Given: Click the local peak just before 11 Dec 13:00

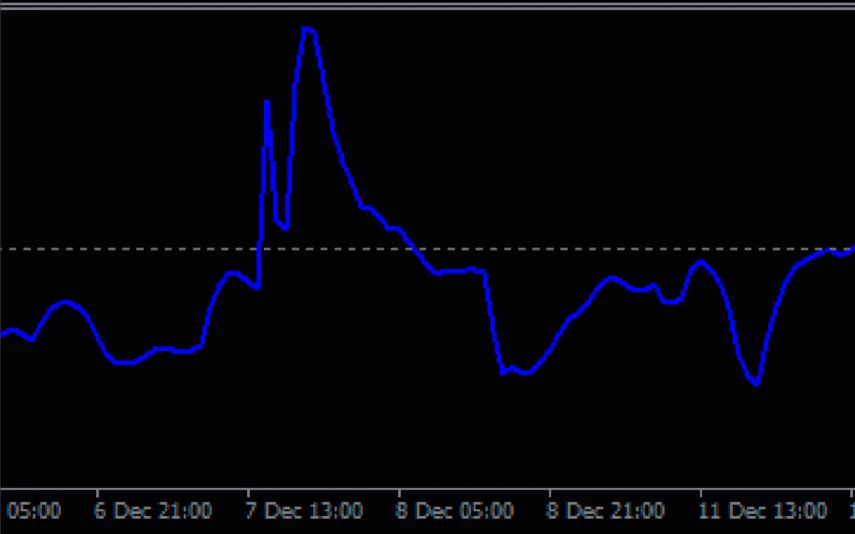Looking at the screenshot, I should click(701, 262).
